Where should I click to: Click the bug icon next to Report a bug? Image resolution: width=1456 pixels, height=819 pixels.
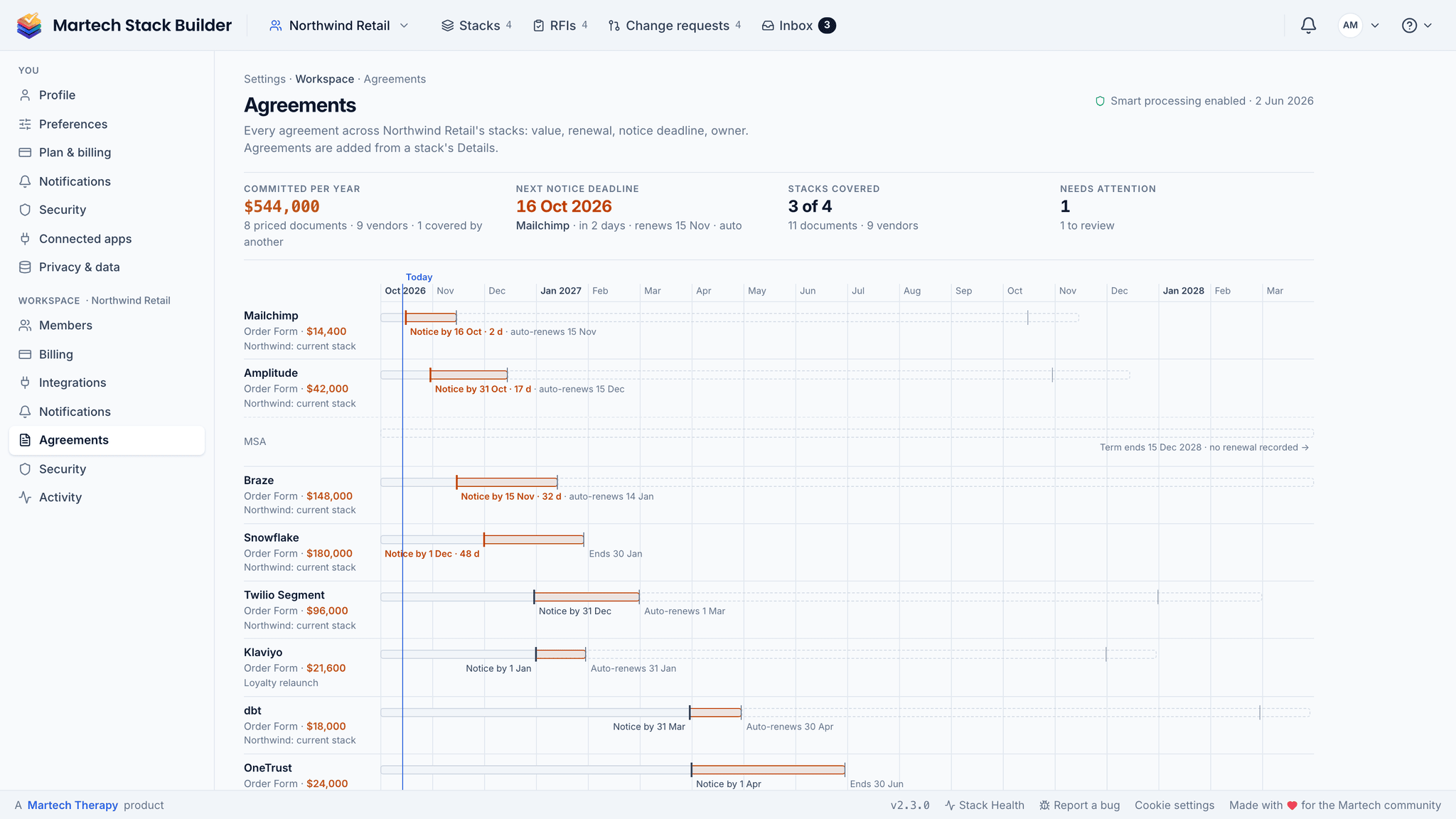point(1044,805)
